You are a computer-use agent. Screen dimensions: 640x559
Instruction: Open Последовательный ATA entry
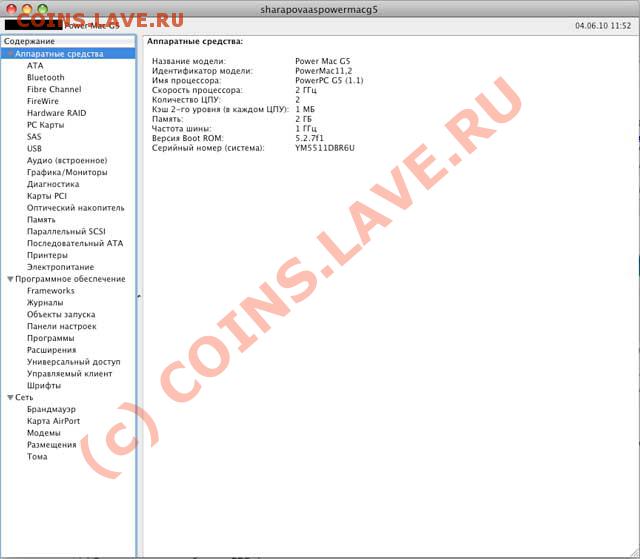click(x=75, y=243)
